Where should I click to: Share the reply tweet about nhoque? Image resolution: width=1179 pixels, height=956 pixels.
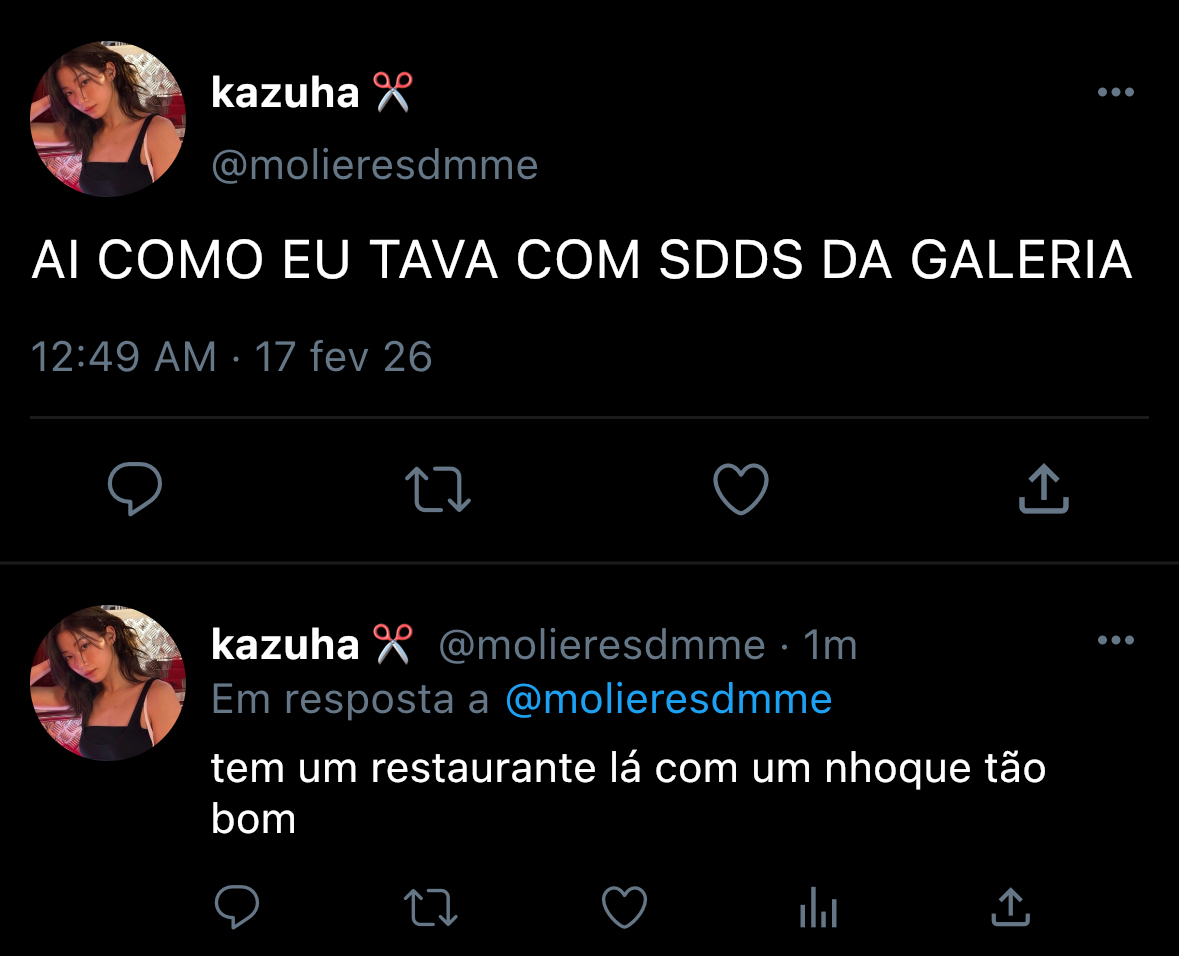[x=1011, y=906]
